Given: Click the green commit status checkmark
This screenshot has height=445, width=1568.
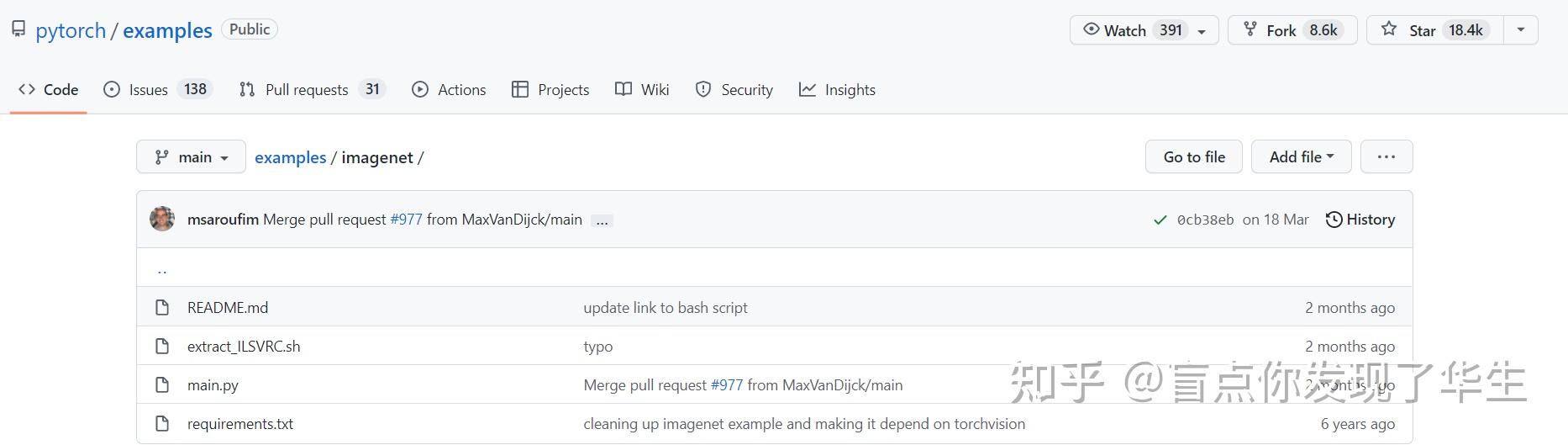Looking at the screenshot, I should [x=1160, y=220].
